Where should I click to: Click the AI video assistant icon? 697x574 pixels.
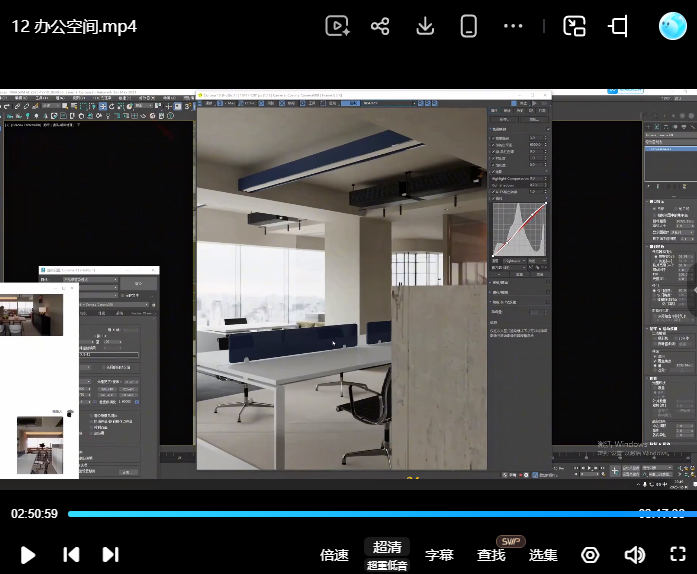[337, 26]
